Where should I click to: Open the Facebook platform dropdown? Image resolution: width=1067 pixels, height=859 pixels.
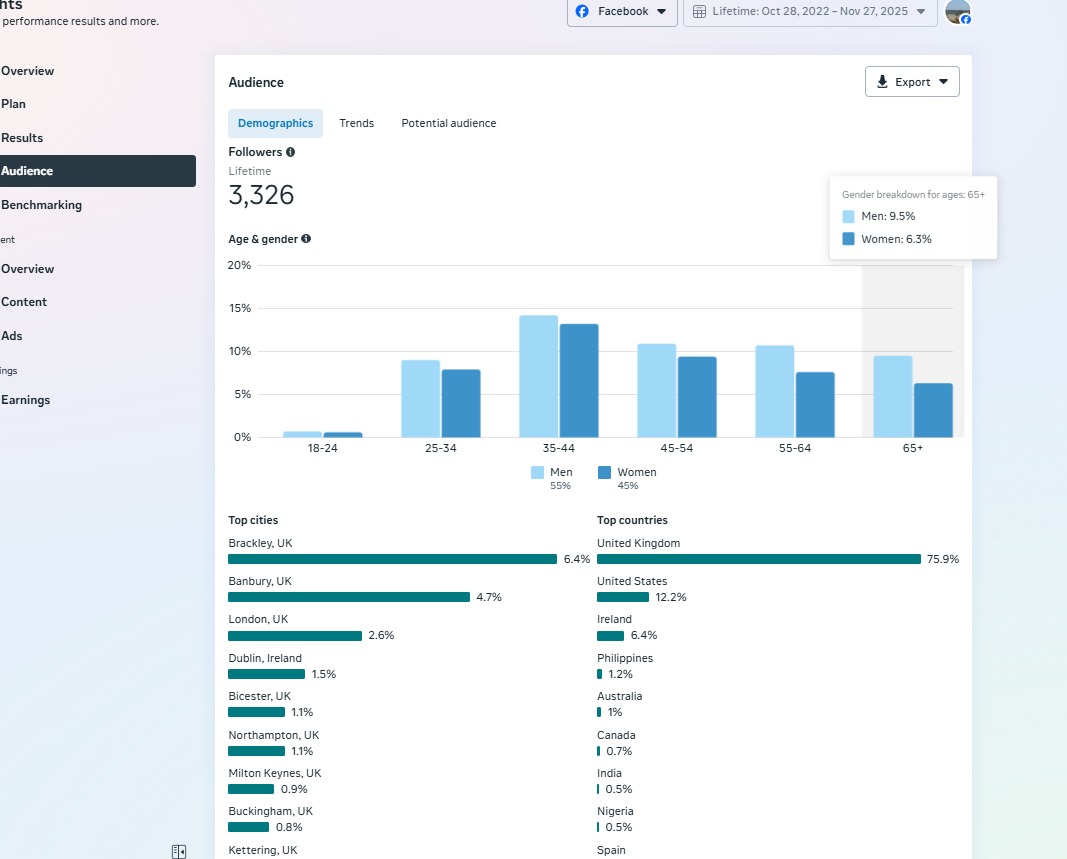(622, 12)
